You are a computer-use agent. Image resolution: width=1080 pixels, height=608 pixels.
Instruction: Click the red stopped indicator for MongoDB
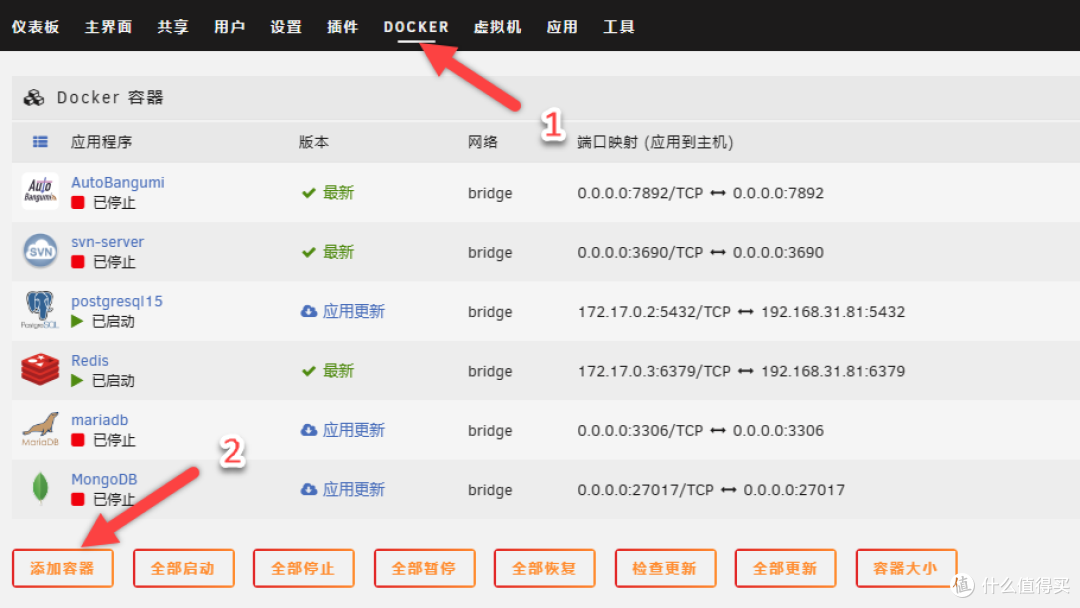pos(77,499)
